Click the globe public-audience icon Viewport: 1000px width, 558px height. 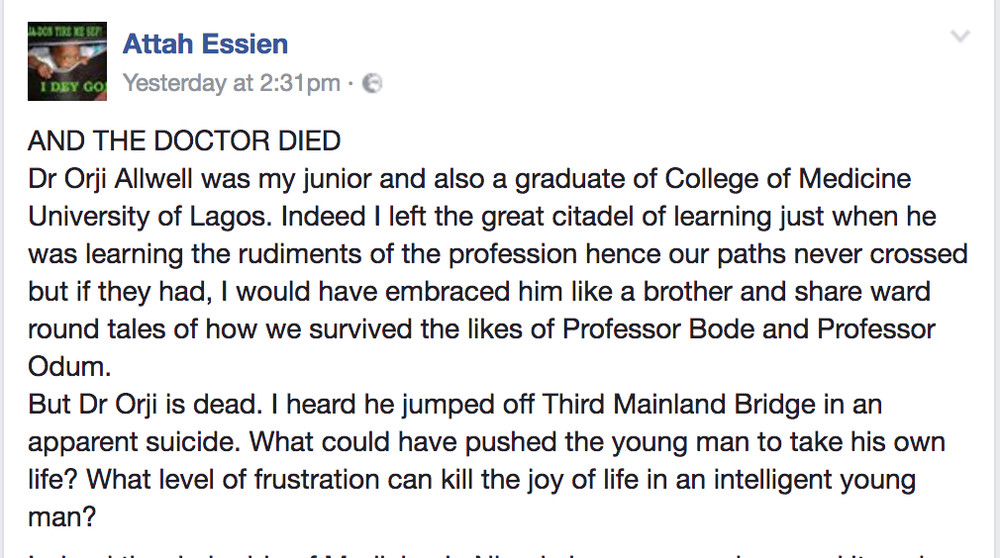(x=372, y=84)
